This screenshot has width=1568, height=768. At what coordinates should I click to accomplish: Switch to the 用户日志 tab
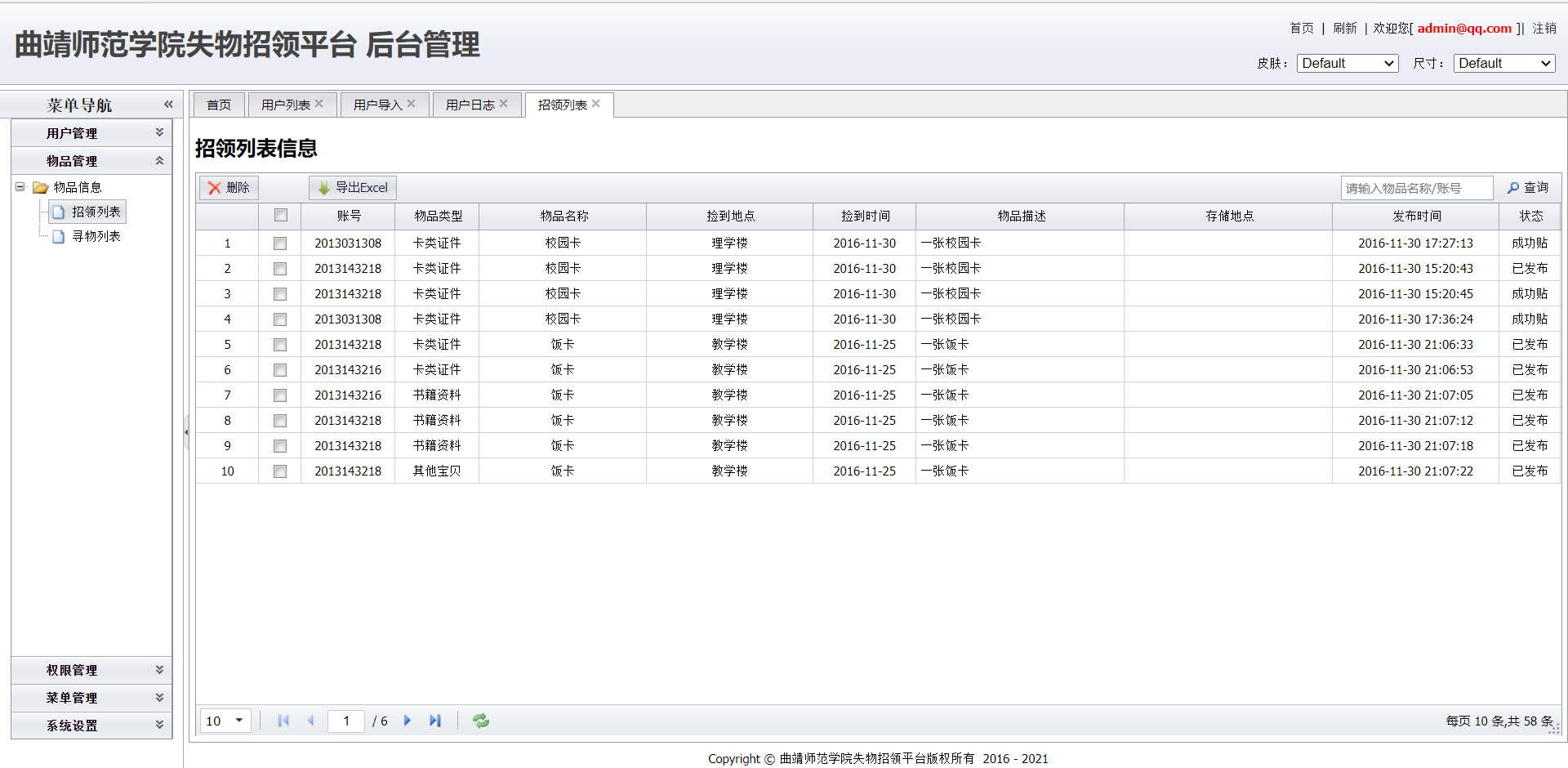(x=470, y=105)
